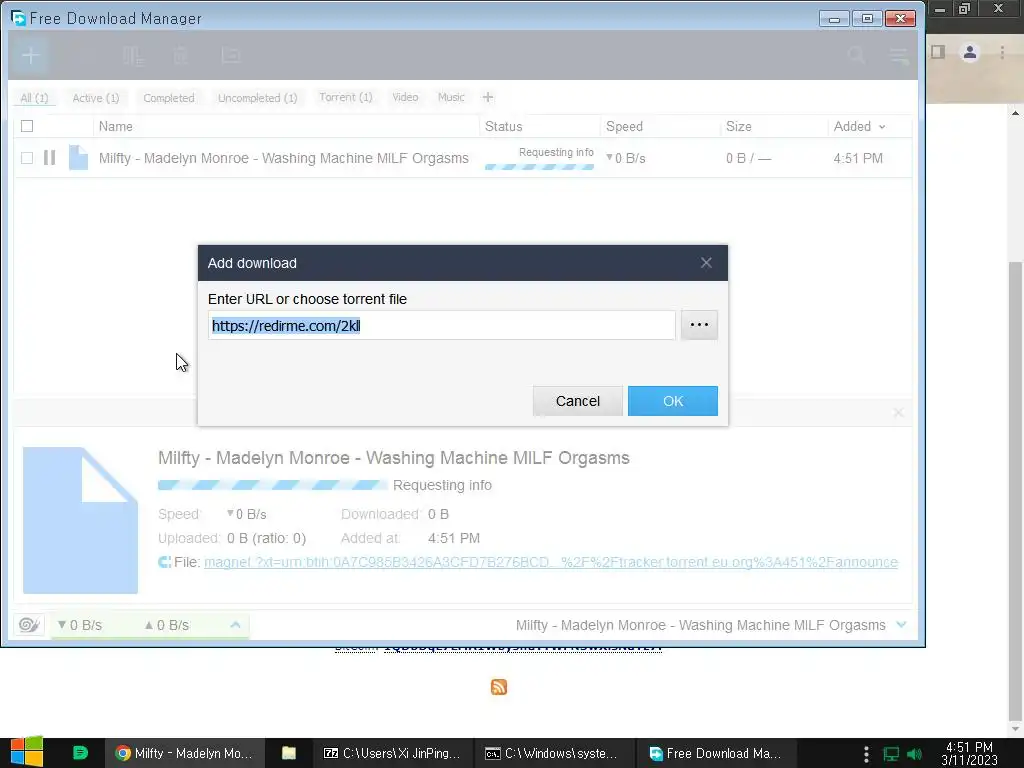This screenshot has width=1024, height=768.
Task: Toggle snail mode icon in the bottom bar
Action: click(x=29, y=625)
